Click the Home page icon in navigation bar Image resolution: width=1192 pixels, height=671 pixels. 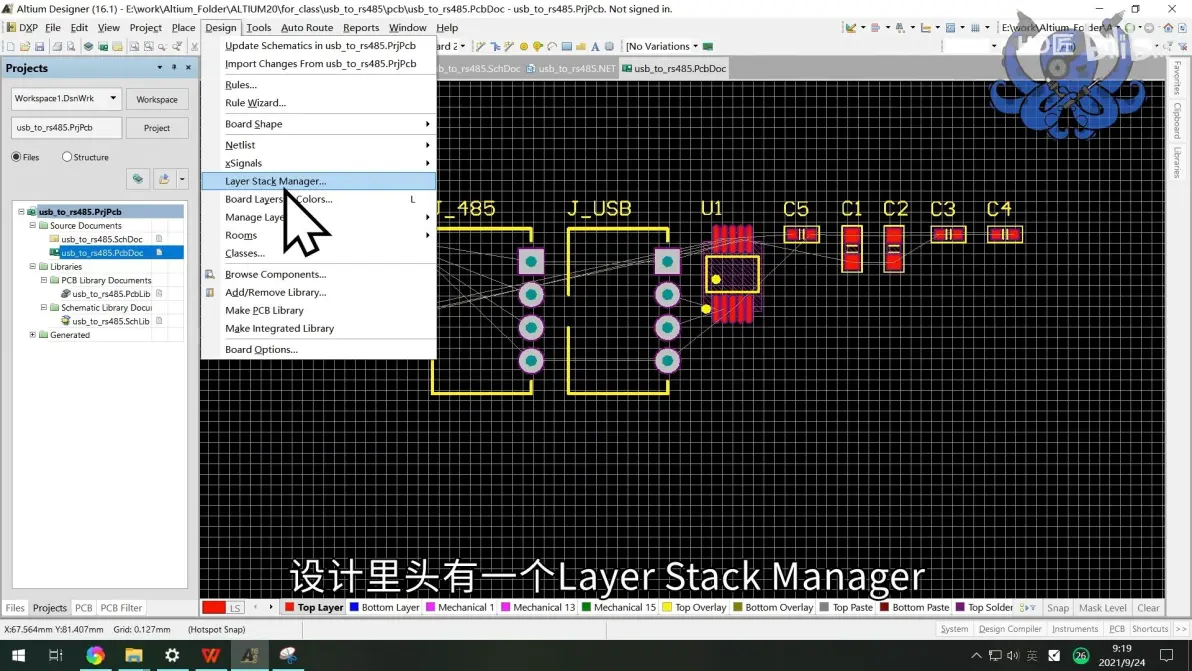coord(1168,27)
